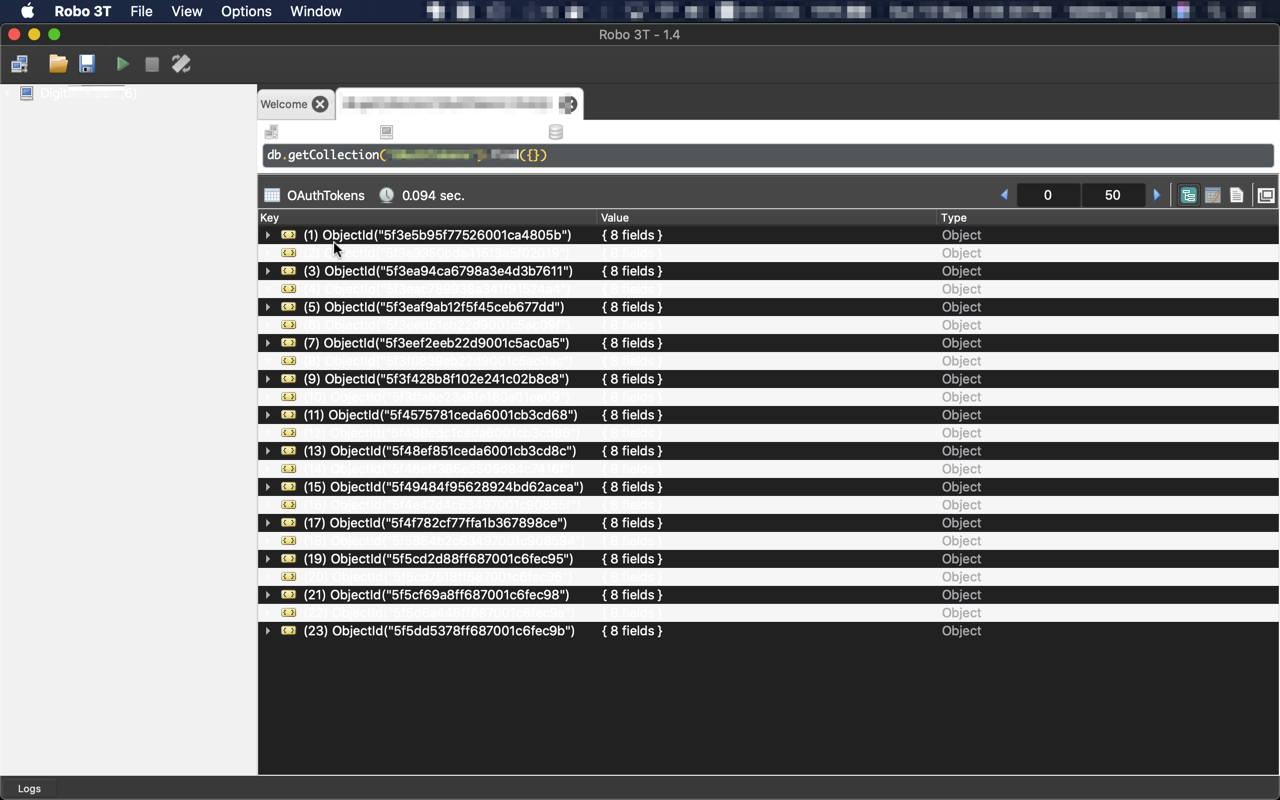Viewport: 1280px width, 800px height.
Task: Click the limit field showing 50
Action: [x=1112, y=195]
